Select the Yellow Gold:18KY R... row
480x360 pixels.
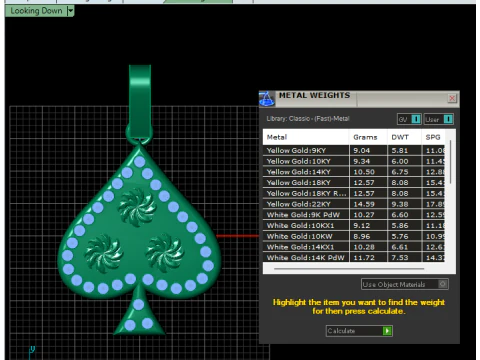pos(353,193)
